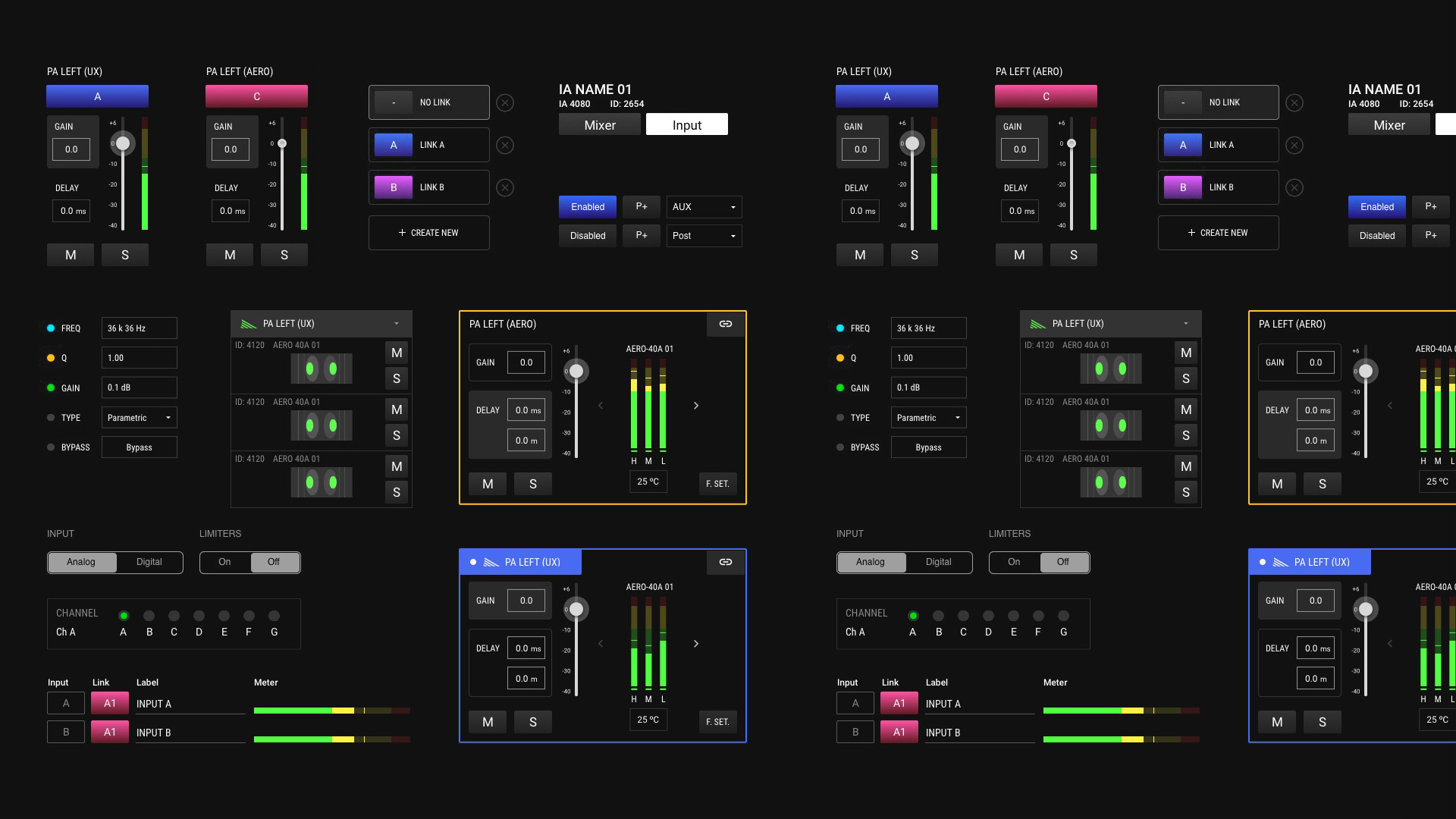Switch input mode to Digital

click(x=149, y=562)
